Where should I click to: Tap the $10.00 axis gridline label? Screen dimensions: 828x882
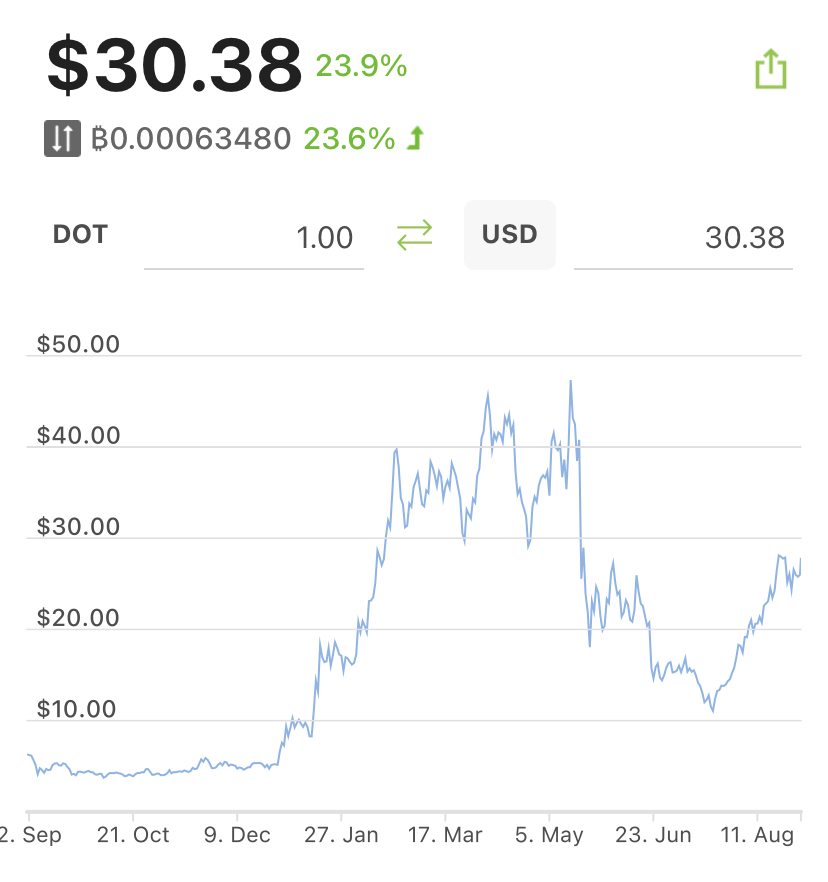point(76,709)
